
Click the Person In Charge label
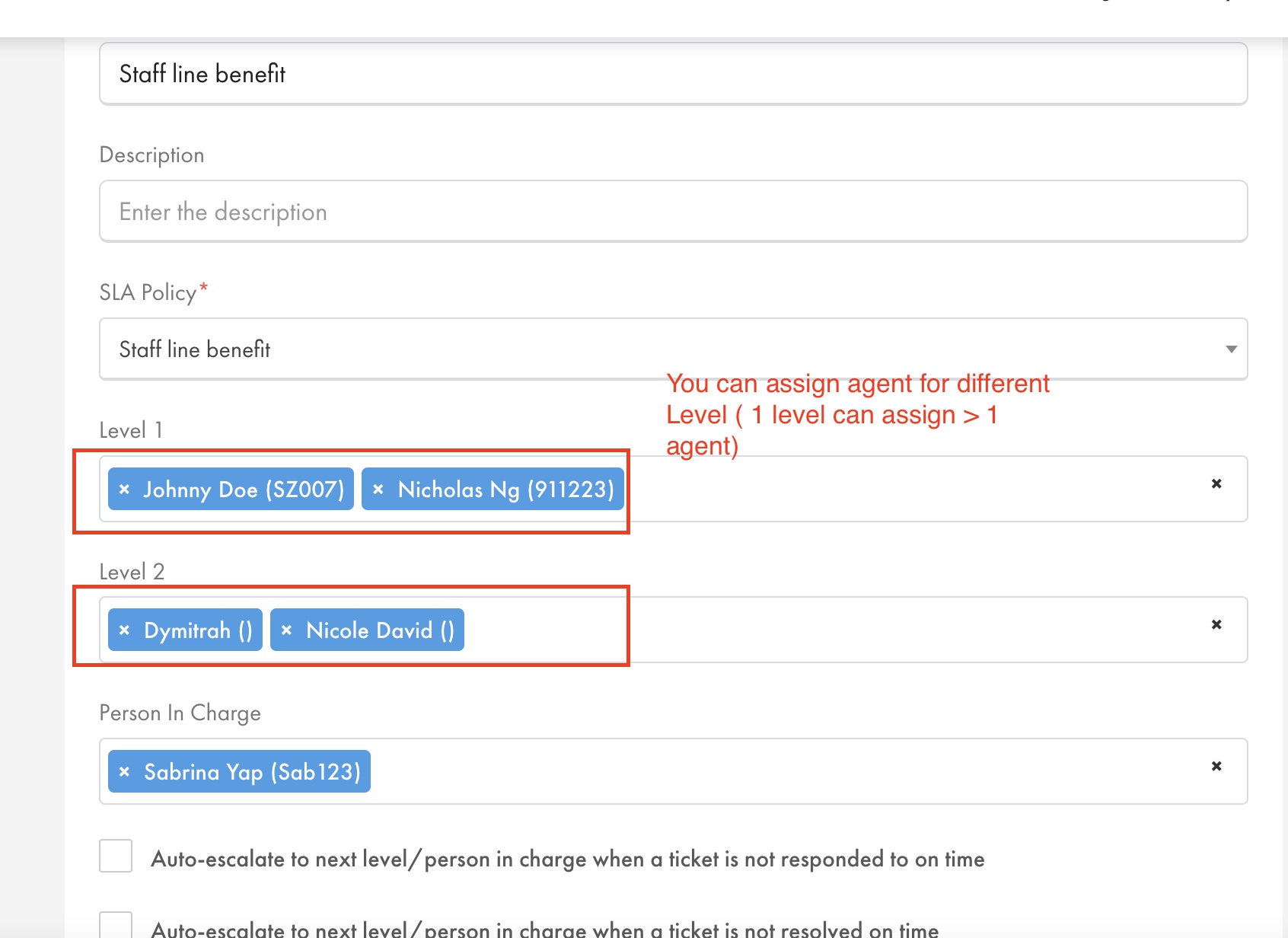[x=180, y=713]
